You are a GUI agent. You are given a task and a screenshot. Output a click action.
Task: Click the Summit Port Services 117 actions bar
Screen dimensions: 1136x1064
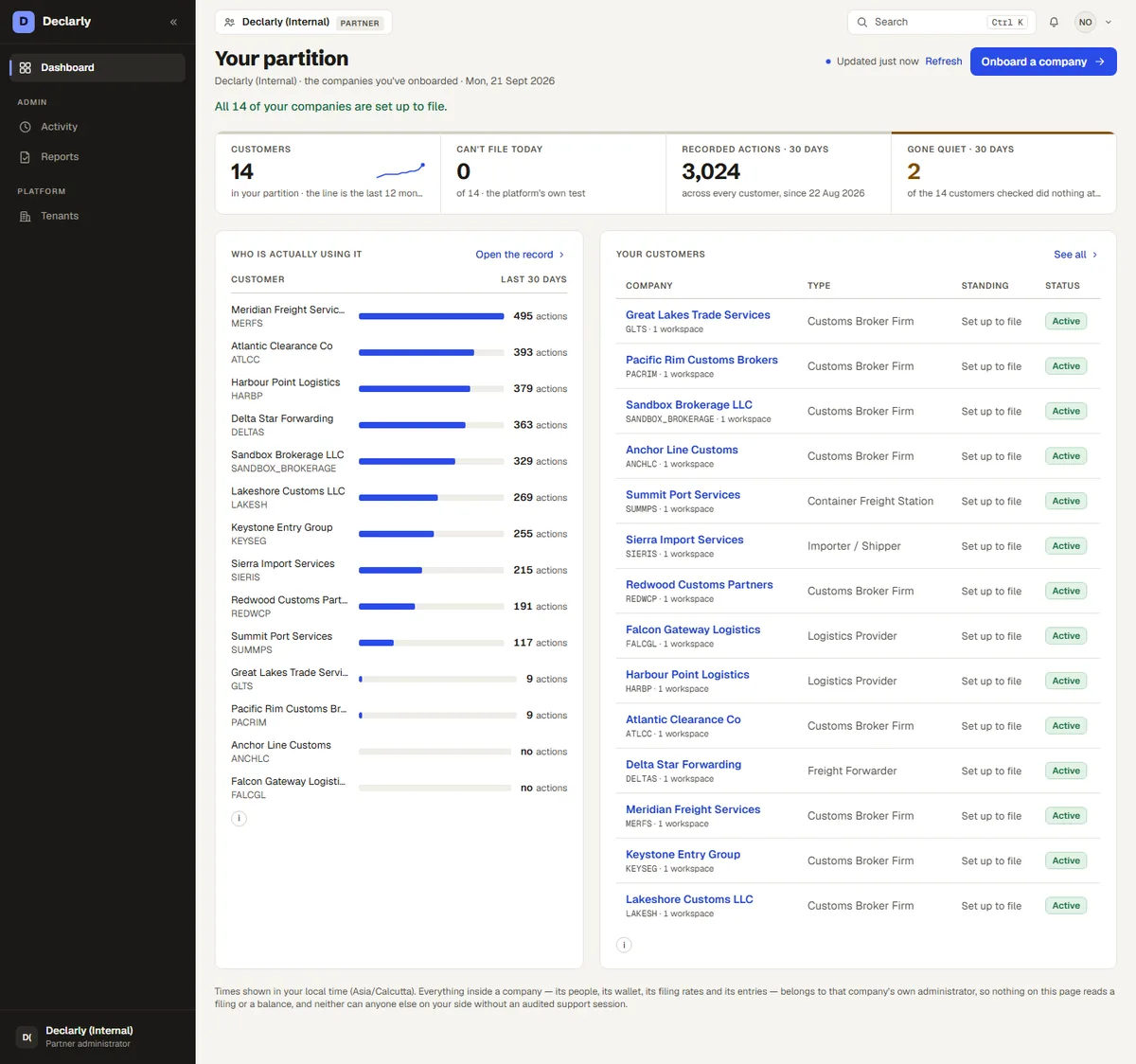click(431, 643)
